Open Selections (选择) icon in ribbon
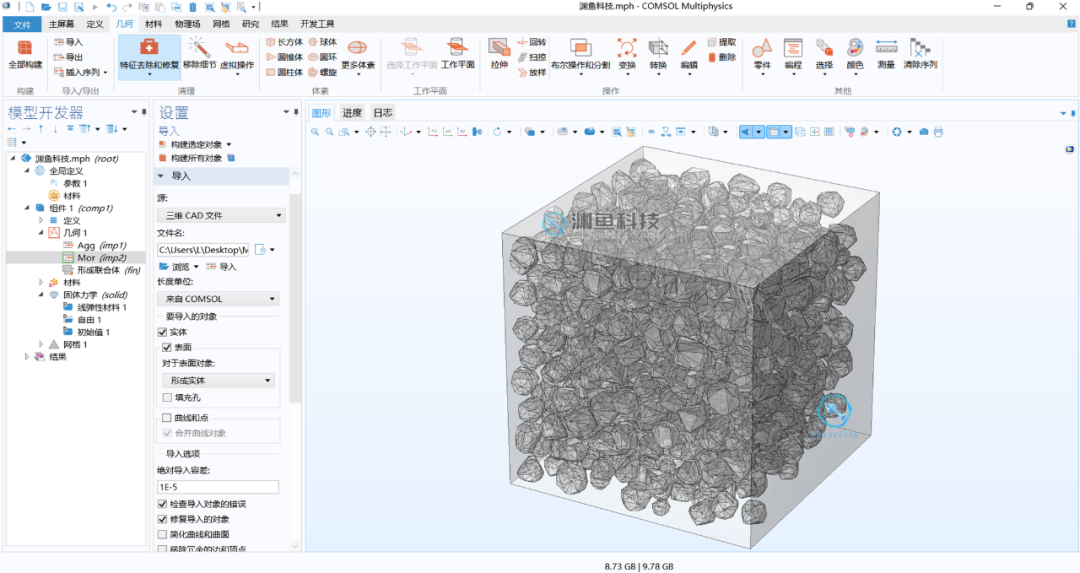Viewport: 1080px width, 573px height. (x=824, y=48)
